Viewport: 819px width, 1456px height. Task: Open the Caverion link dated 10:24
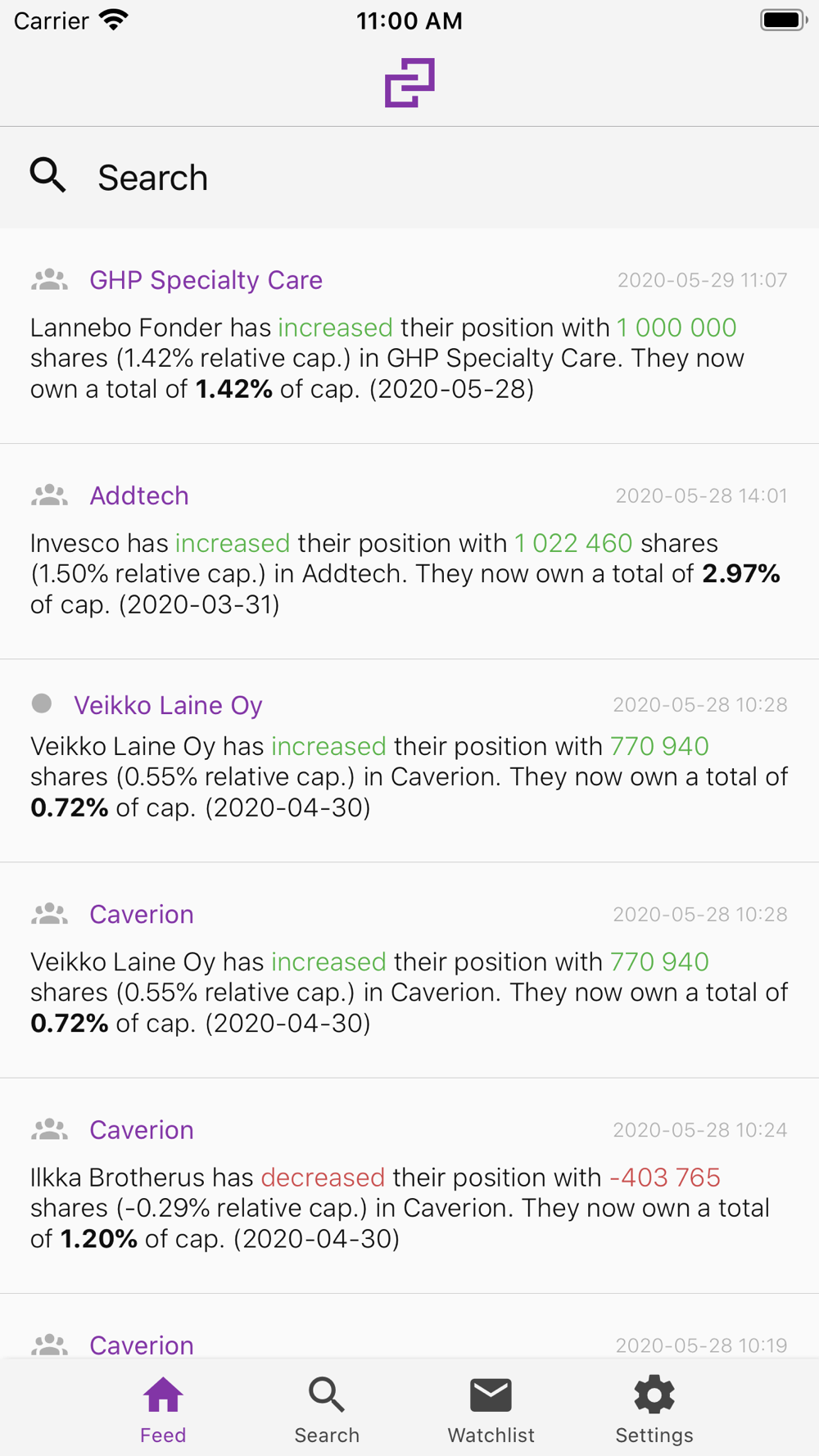pyautogui.click(x=142, y=1130)
